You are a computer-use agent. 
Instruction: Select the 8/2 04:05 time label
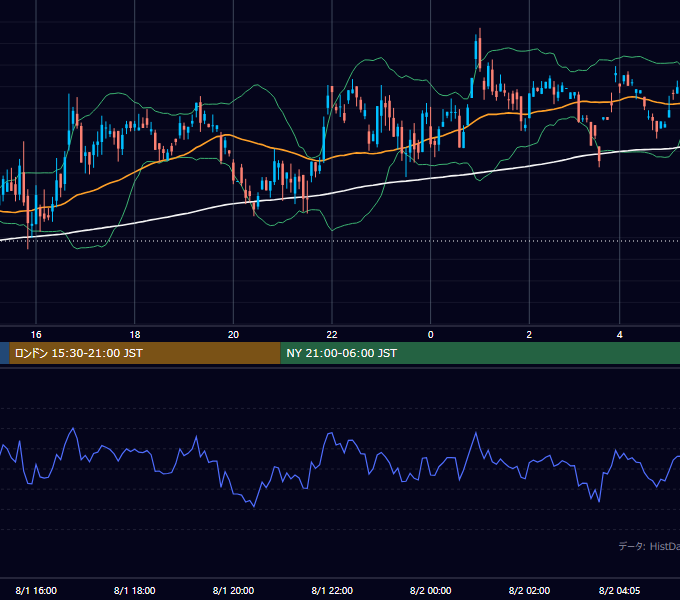pos(619,590)
